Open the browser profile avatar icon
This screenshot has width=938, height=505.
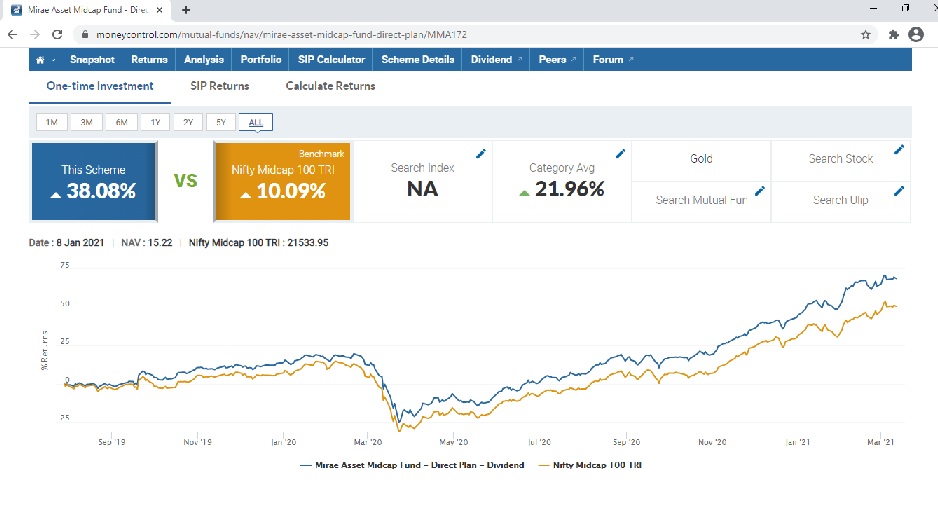[916, 34]
